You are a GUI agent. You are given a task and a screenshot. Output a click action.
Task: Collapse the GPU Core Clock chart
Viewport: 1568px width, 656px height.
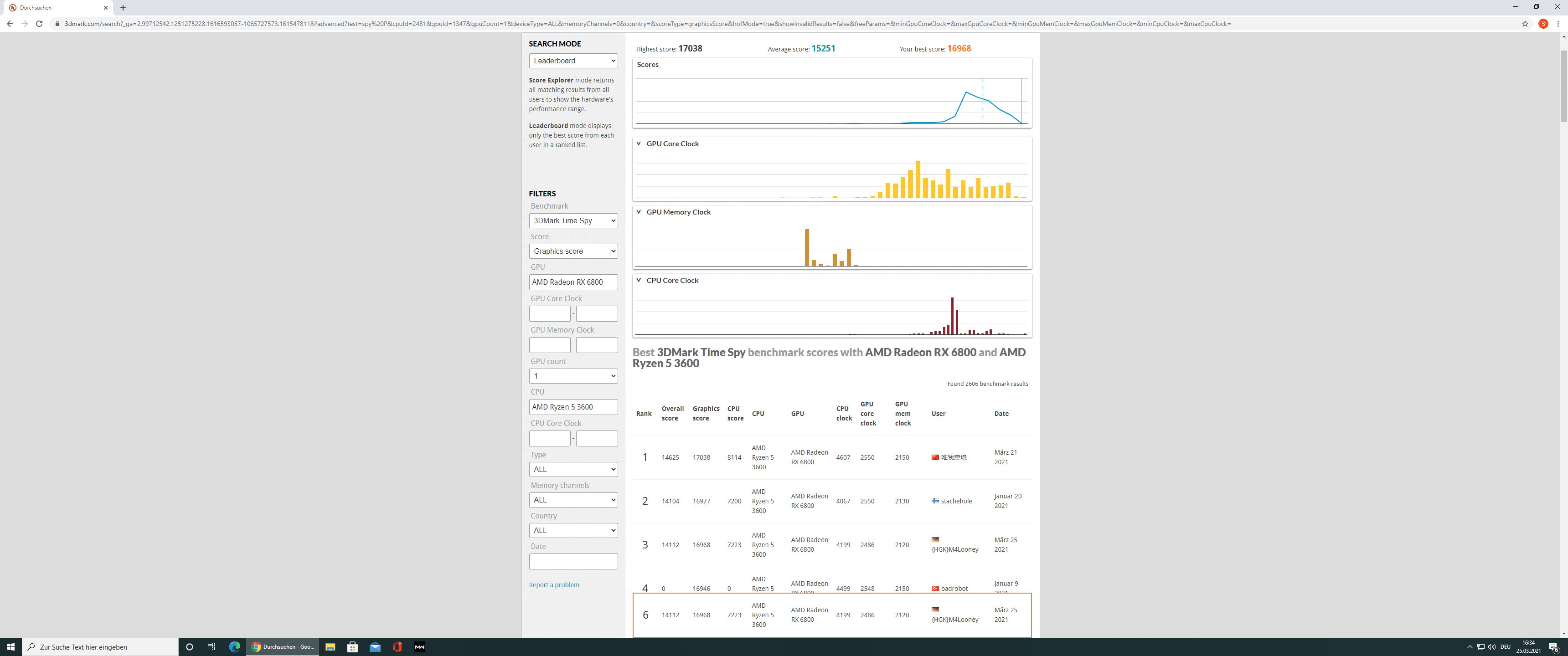point(639,143)
